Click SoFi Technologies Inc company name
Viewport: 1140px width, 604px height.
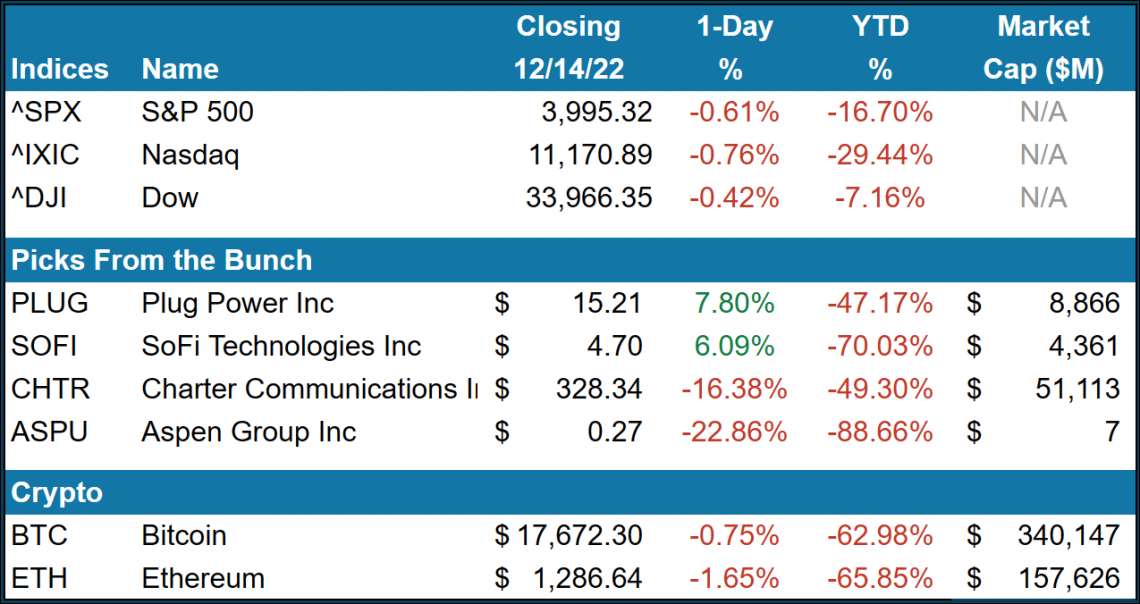point(281,346)
